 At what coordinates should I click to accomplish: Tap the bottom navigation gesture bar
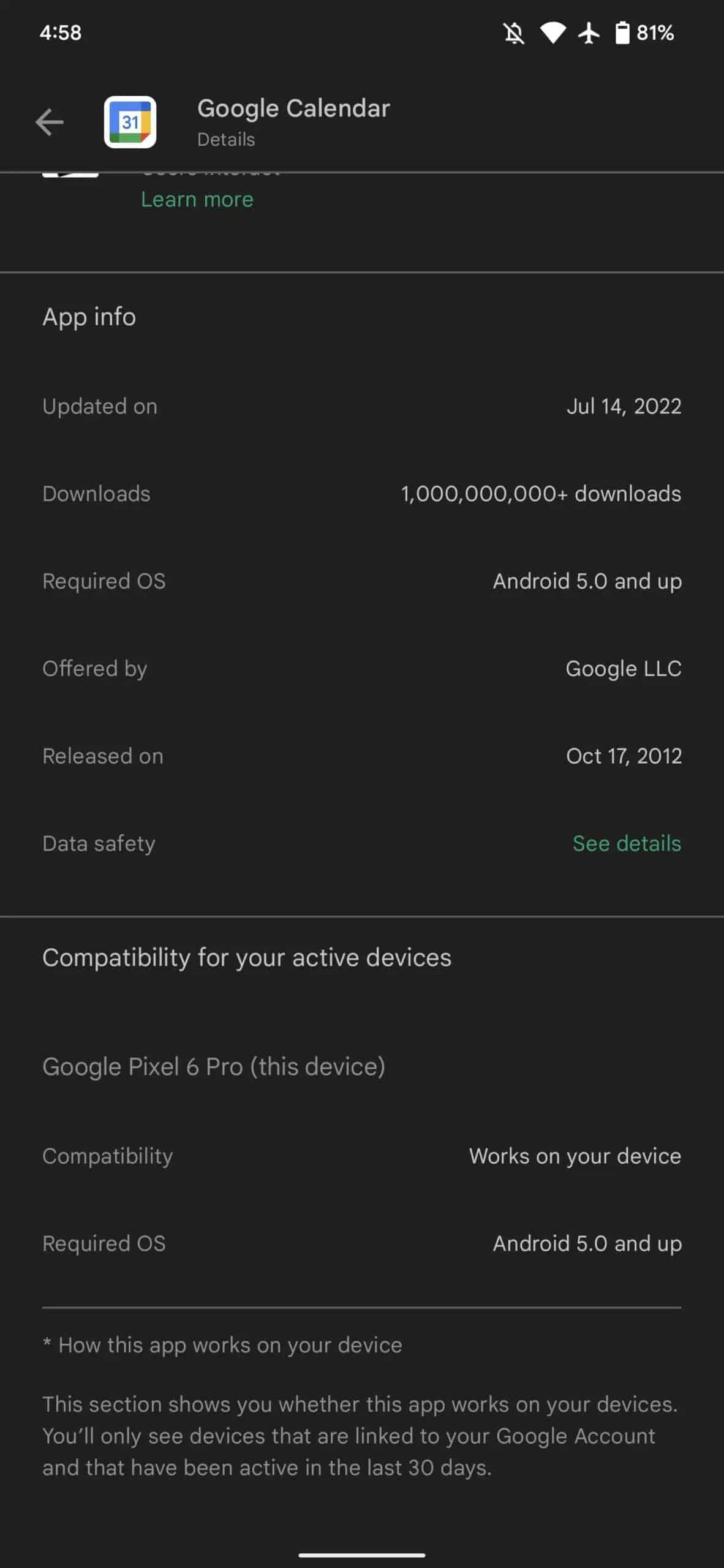(362, 1555)
